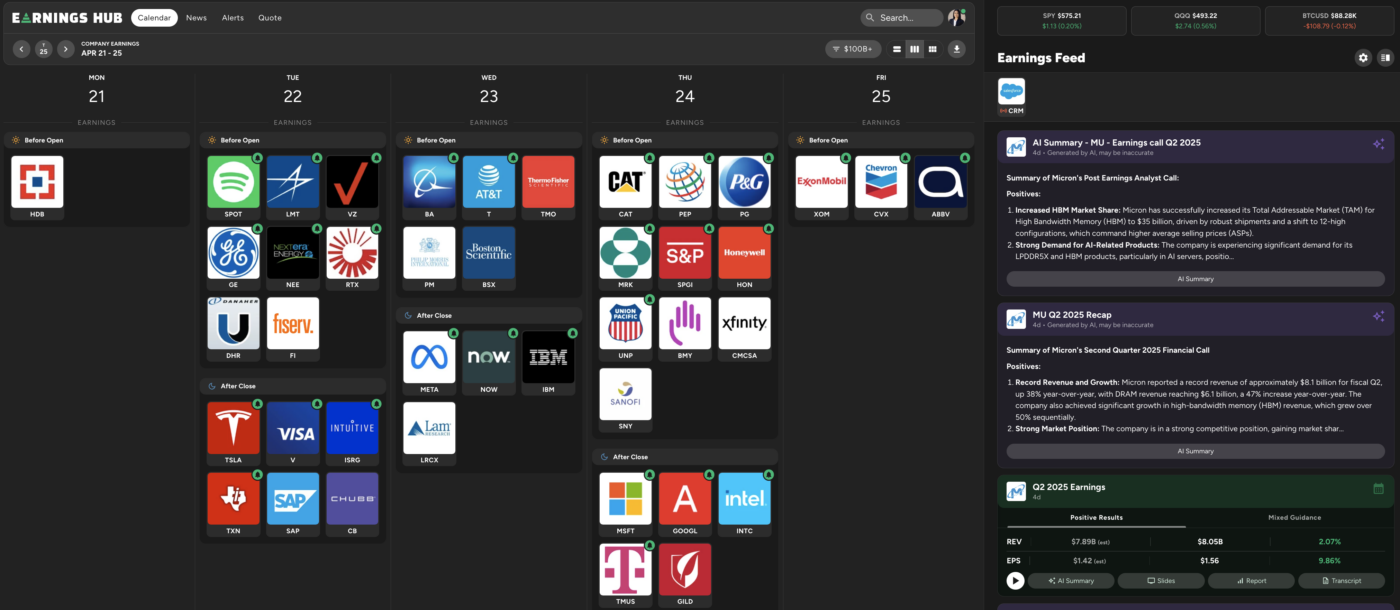Click the Search input field

point(902,18)
